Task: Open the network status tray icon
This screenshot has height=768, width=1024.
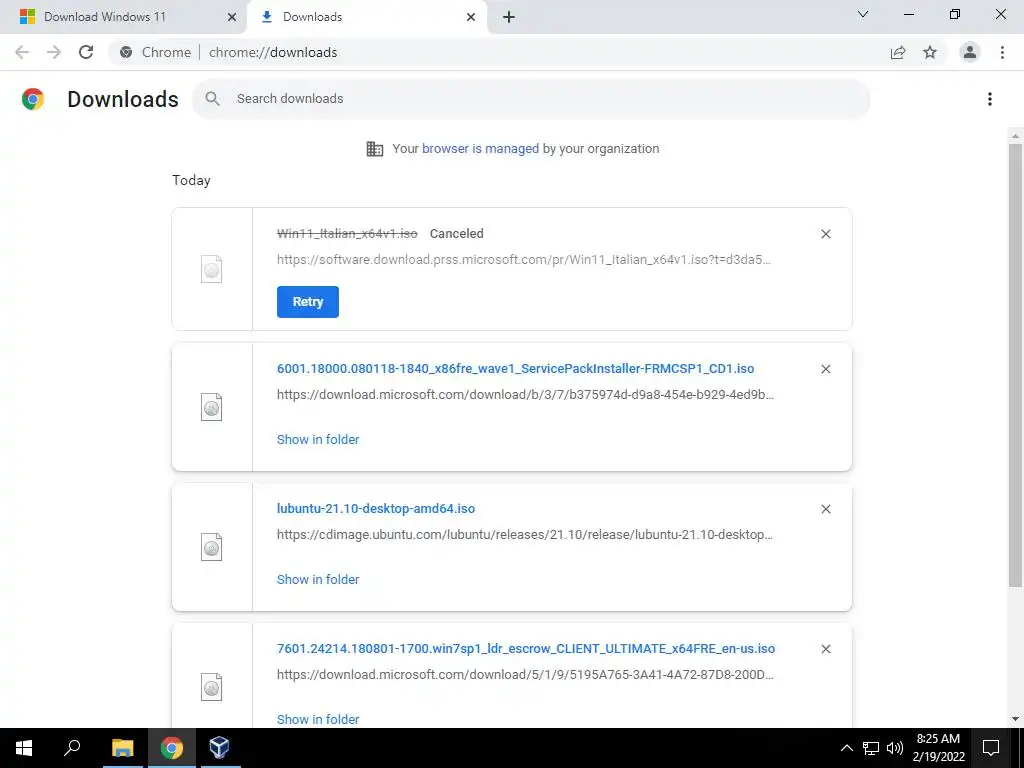Action: pos(871,748)
